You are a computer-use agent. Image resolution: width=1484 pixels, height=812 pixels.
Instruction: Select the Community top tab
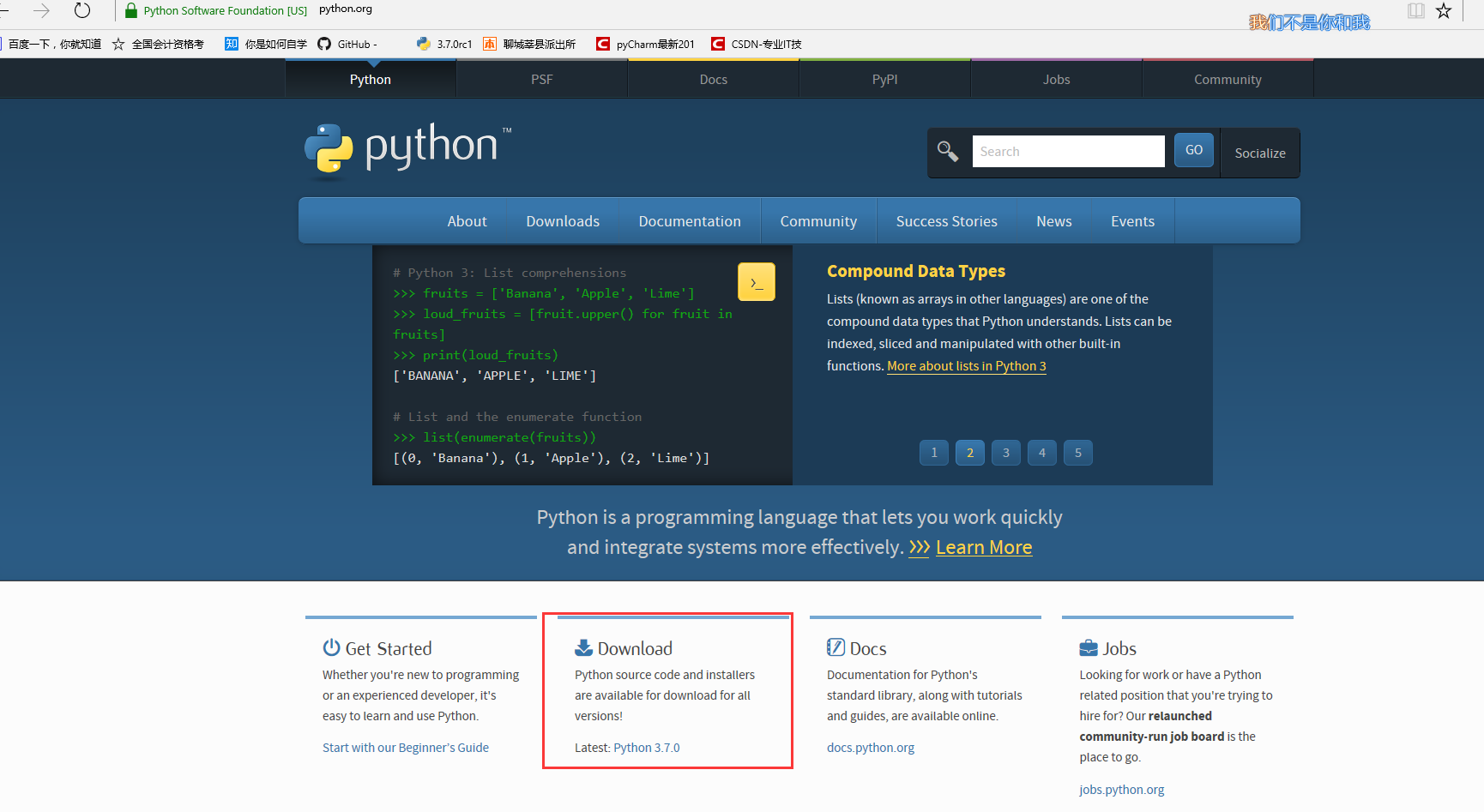[x=1228, y=79]
